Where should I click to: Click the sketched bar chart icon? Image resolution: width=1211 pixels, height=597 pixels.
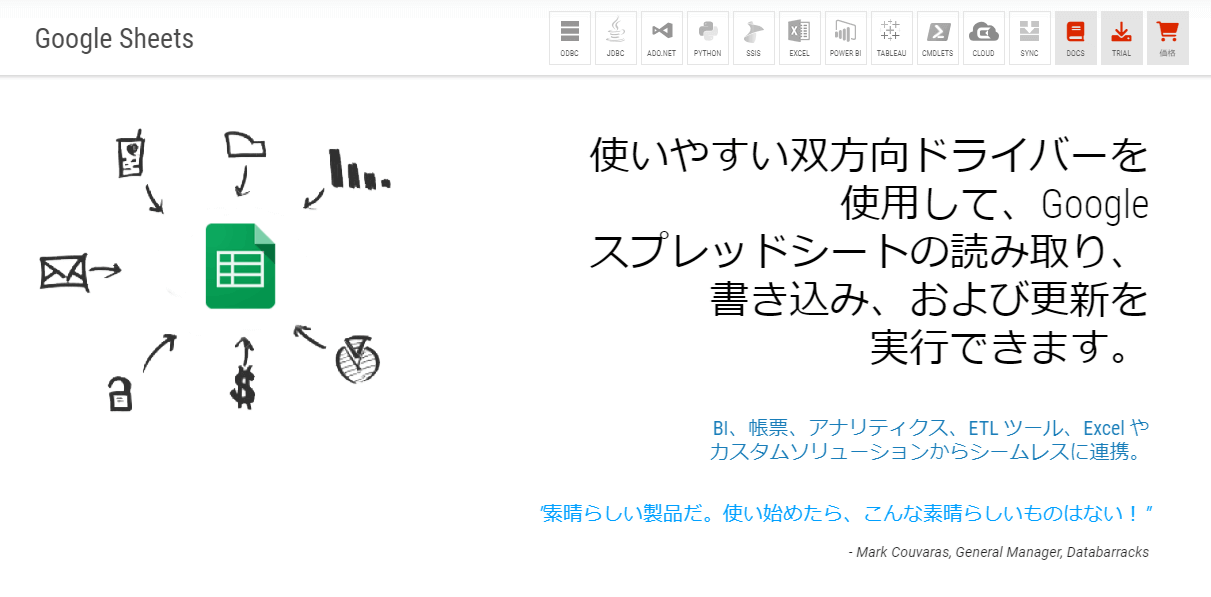359,169
